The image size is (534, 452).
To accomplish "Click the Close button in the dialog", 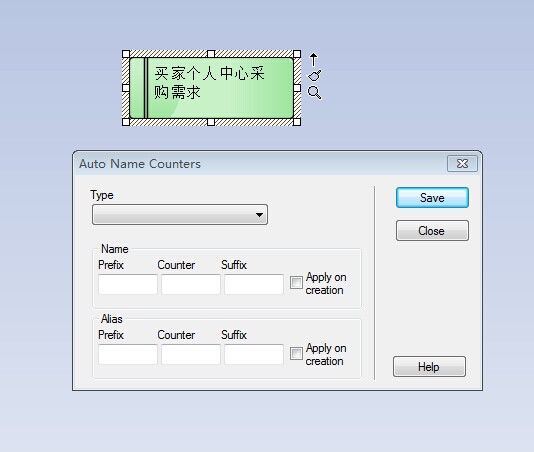I will [432, 231].
